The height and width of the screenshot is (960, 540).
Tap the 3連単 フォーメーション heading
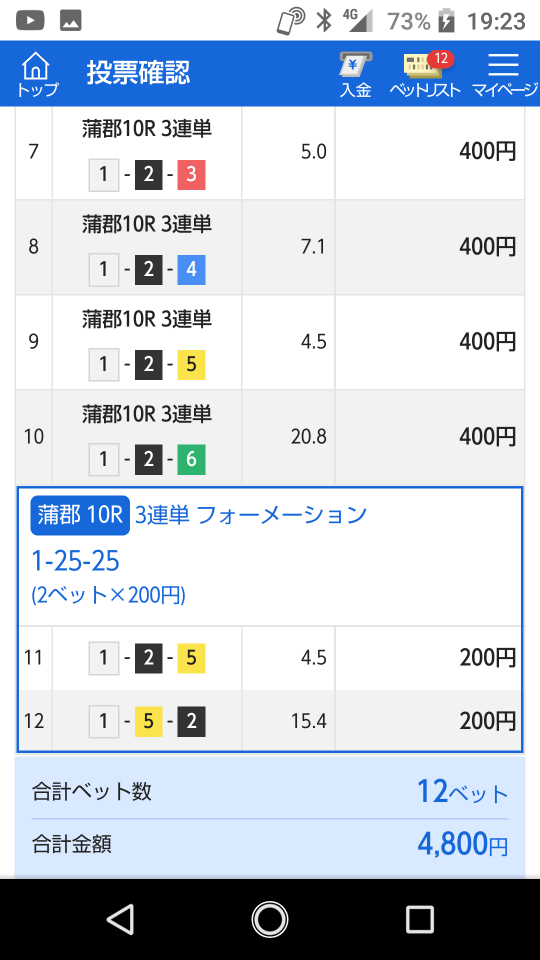250,516
